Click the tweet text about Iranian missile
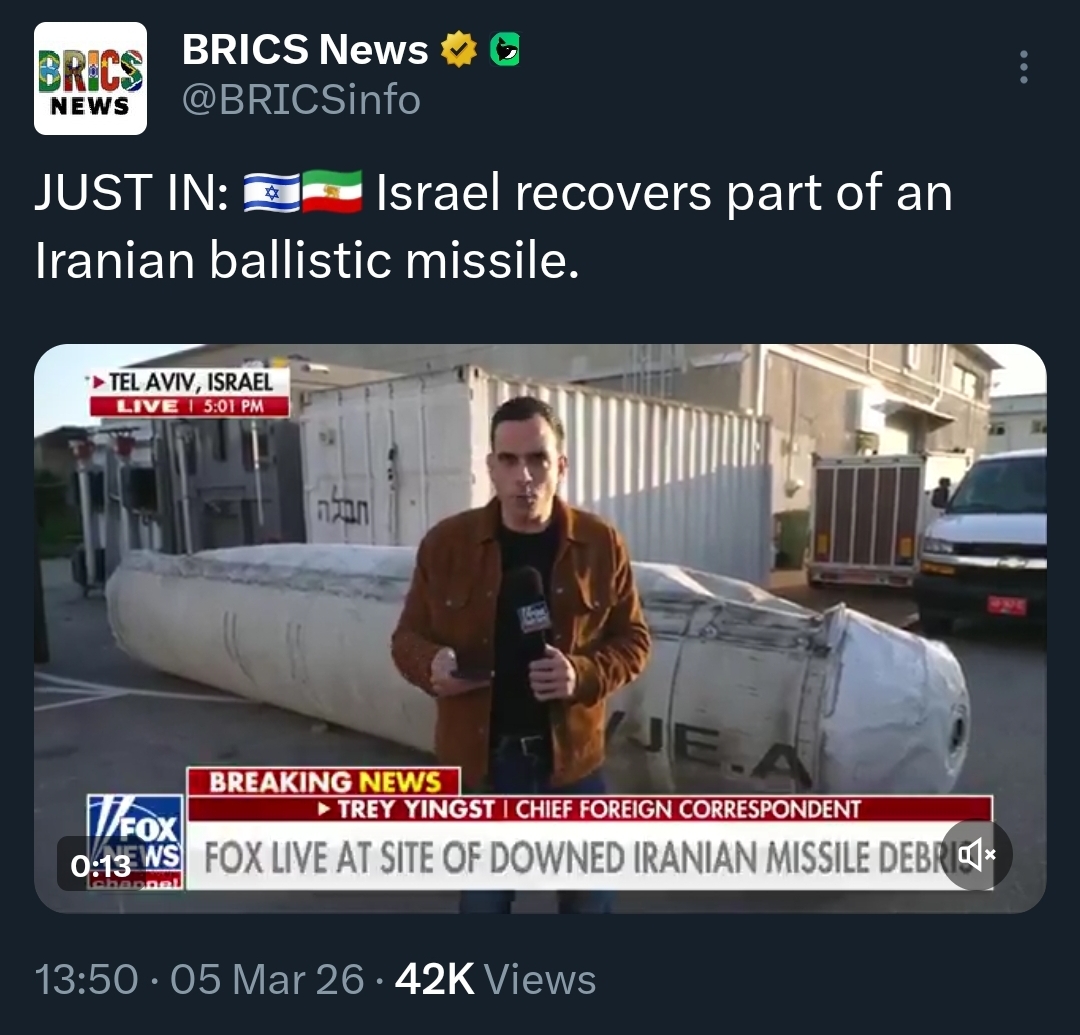Image resolution: width=1080 pixels, height=1035 pixels. click(x=493, y=227)
